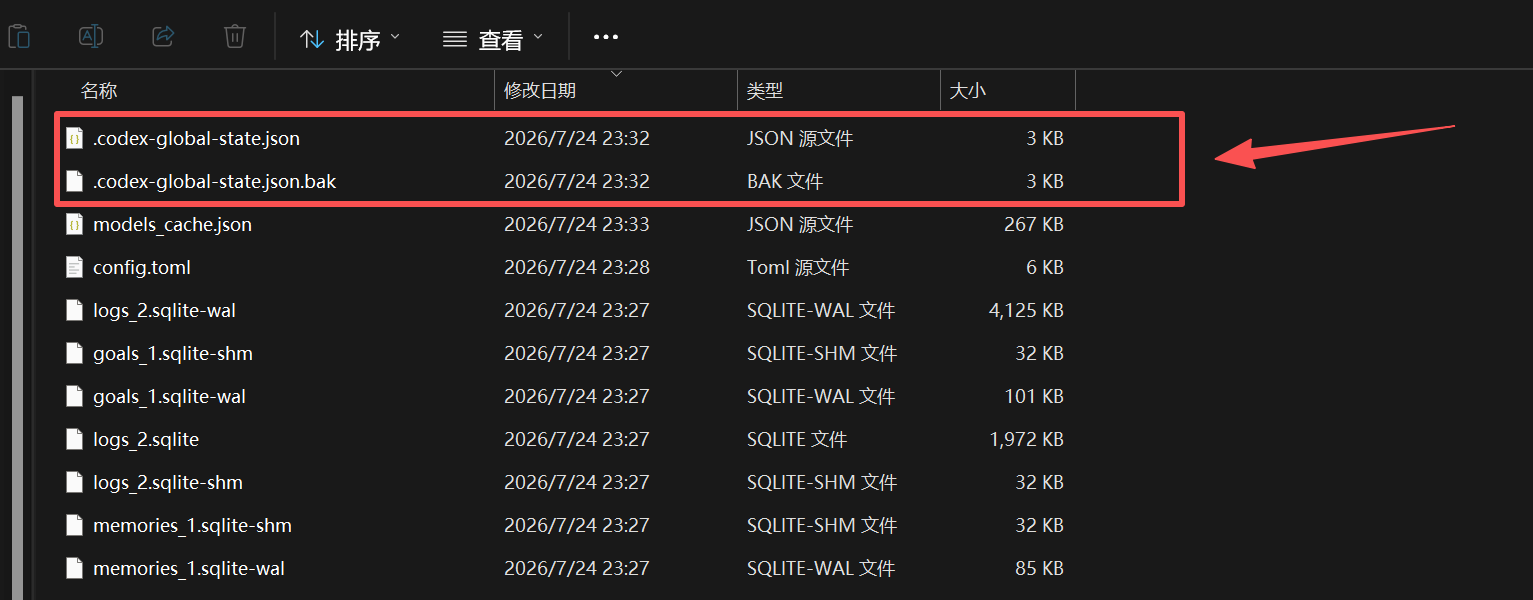The height and width of the screenshot is (600, 1533).
Task: Click the 85 KB size cell
Action: (1039, 568)
